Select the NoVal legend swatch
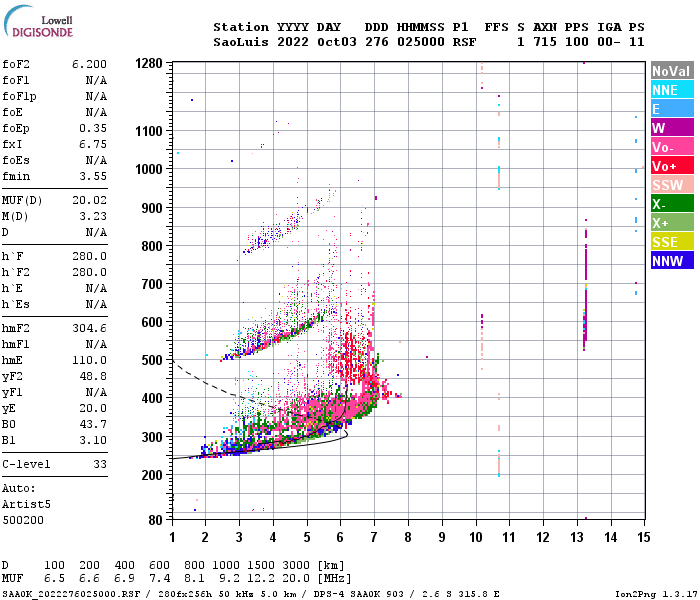 (672, 71)
